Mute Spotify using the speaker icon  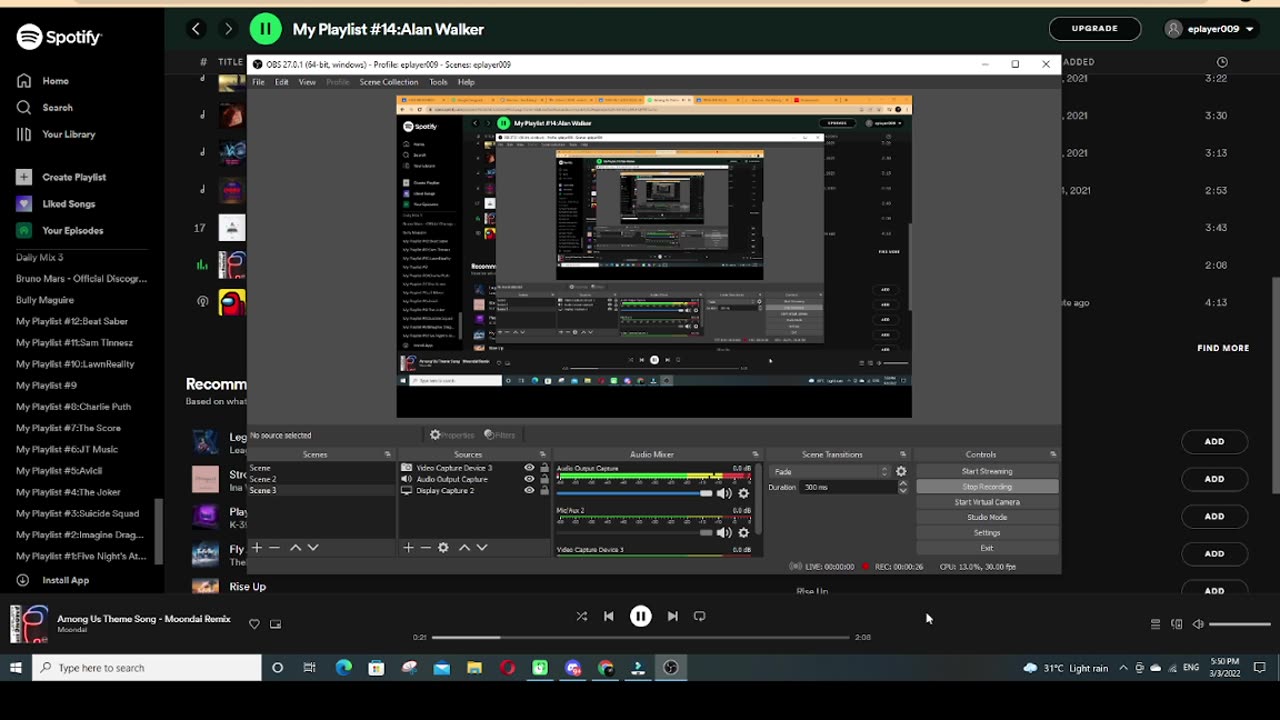1198,624
